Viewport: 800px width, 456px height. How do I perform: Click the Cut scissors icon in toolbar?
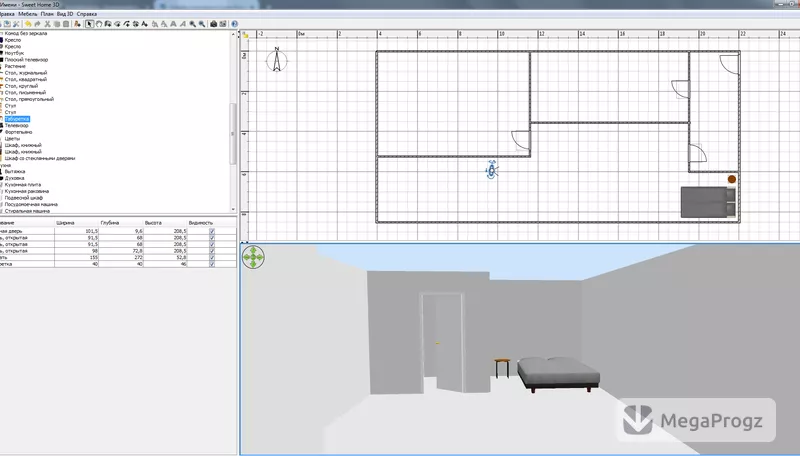[47, 24]
